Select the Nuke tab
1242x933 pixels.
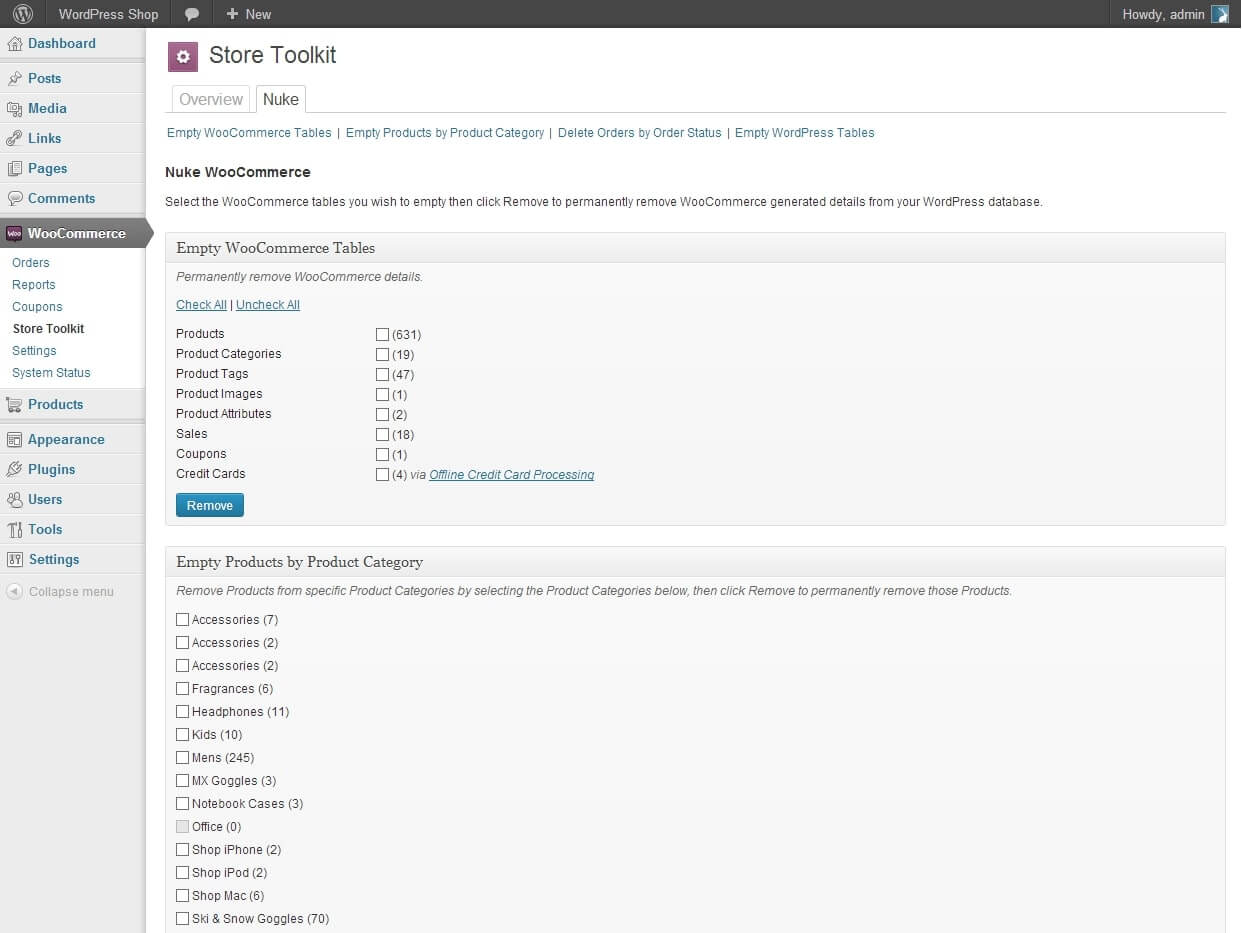[281, 99]
